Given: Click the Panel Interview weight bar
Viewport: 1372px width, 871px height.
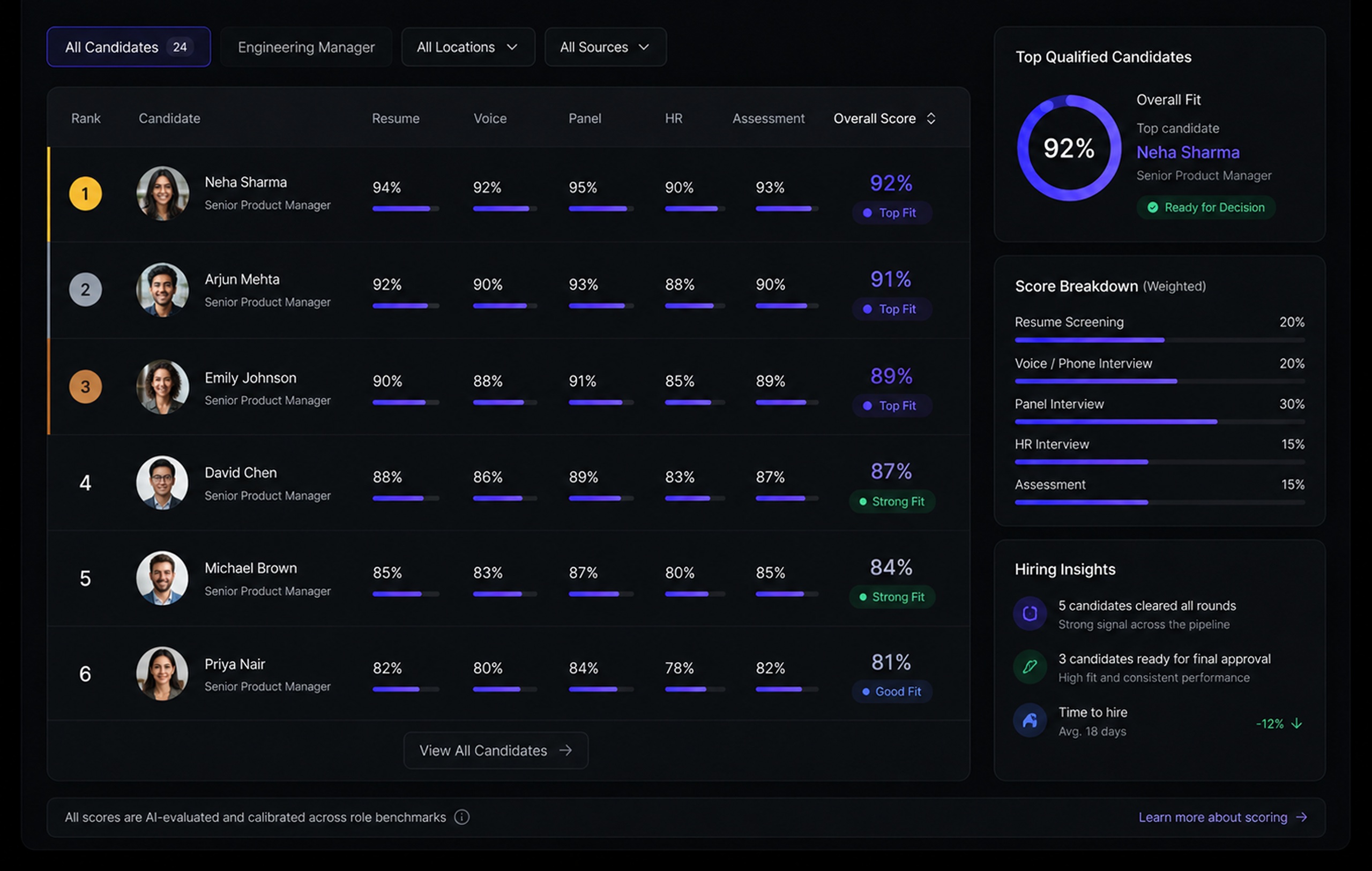Looking at the screenshot, I should pyautogui.click(x=1159, y=422).
